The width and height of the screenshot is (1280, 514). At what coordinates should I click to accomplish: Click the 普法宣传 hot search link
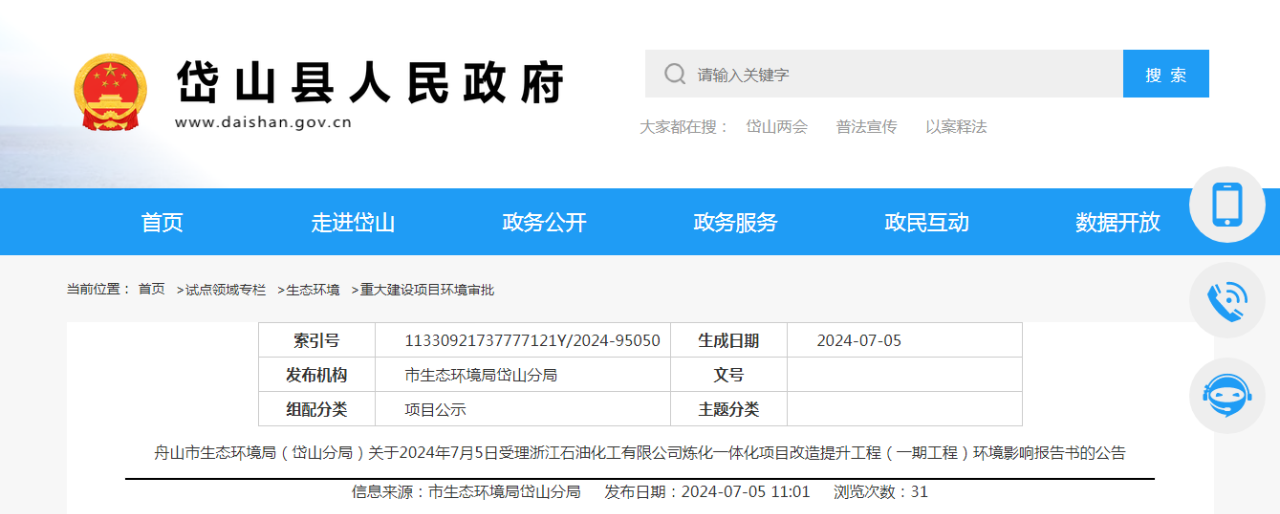tap(866, 127)
